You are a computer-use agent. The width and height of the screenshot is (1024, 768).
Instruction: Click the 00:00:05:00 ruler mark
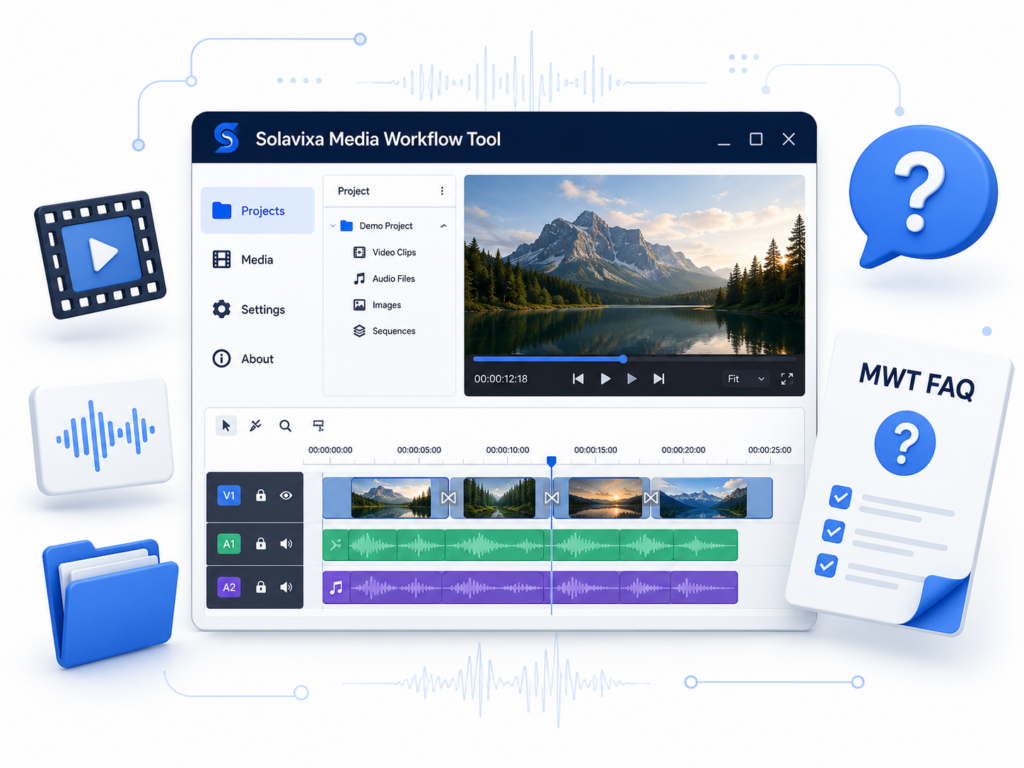tap(419, 450)
